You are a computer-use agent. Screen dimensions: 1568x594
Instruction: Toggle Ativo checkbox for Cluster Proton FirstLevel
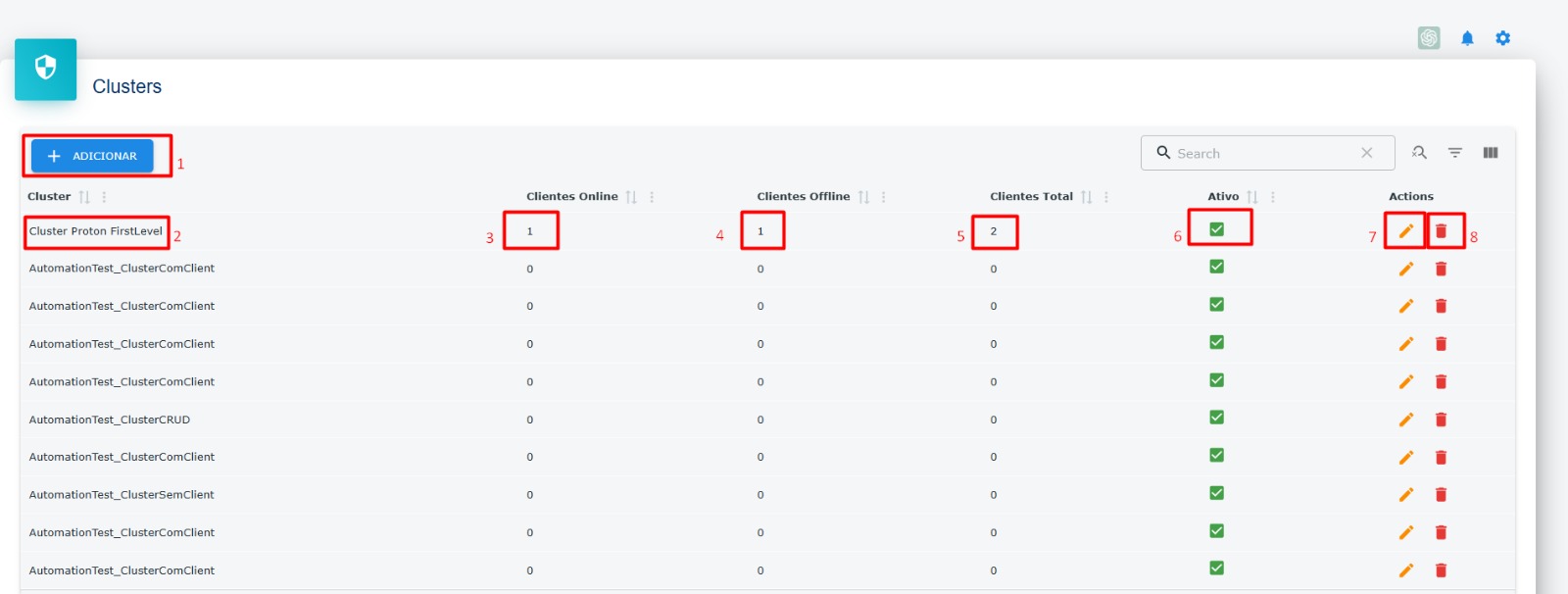[1216, 229]
